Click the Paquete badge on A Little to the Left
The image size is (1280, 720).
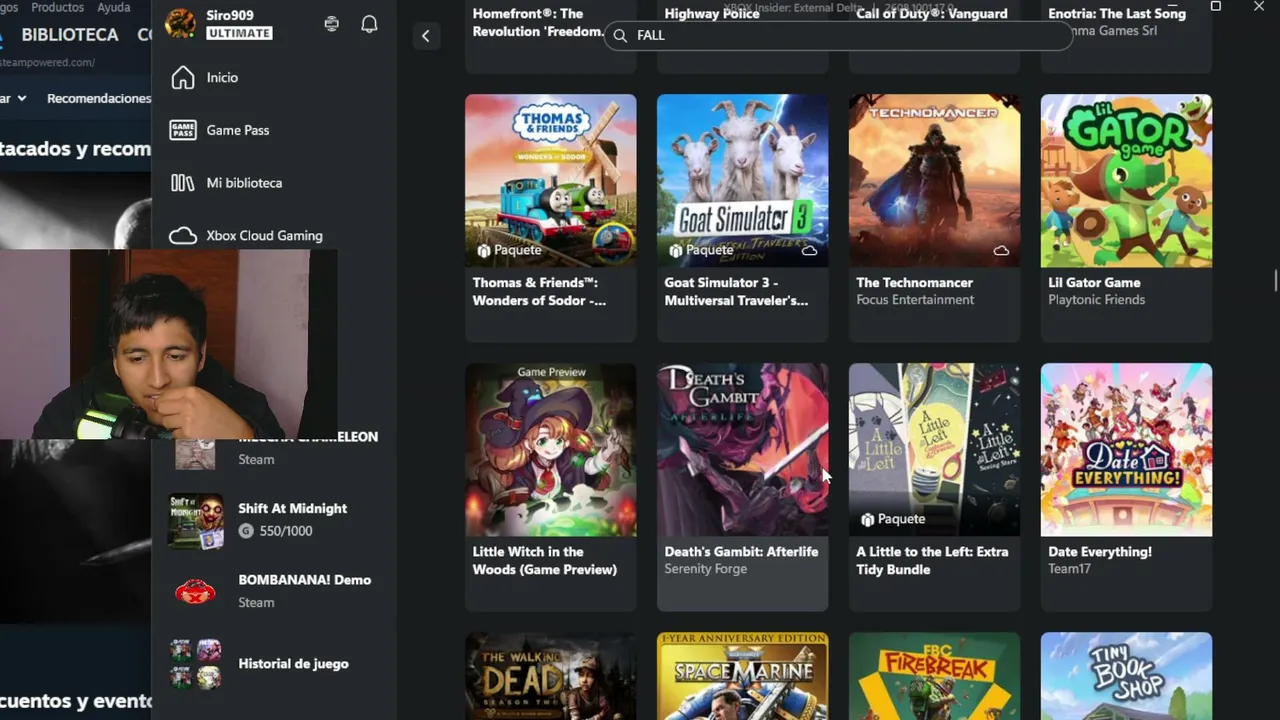pyautogui.click(x=893, y=519)
